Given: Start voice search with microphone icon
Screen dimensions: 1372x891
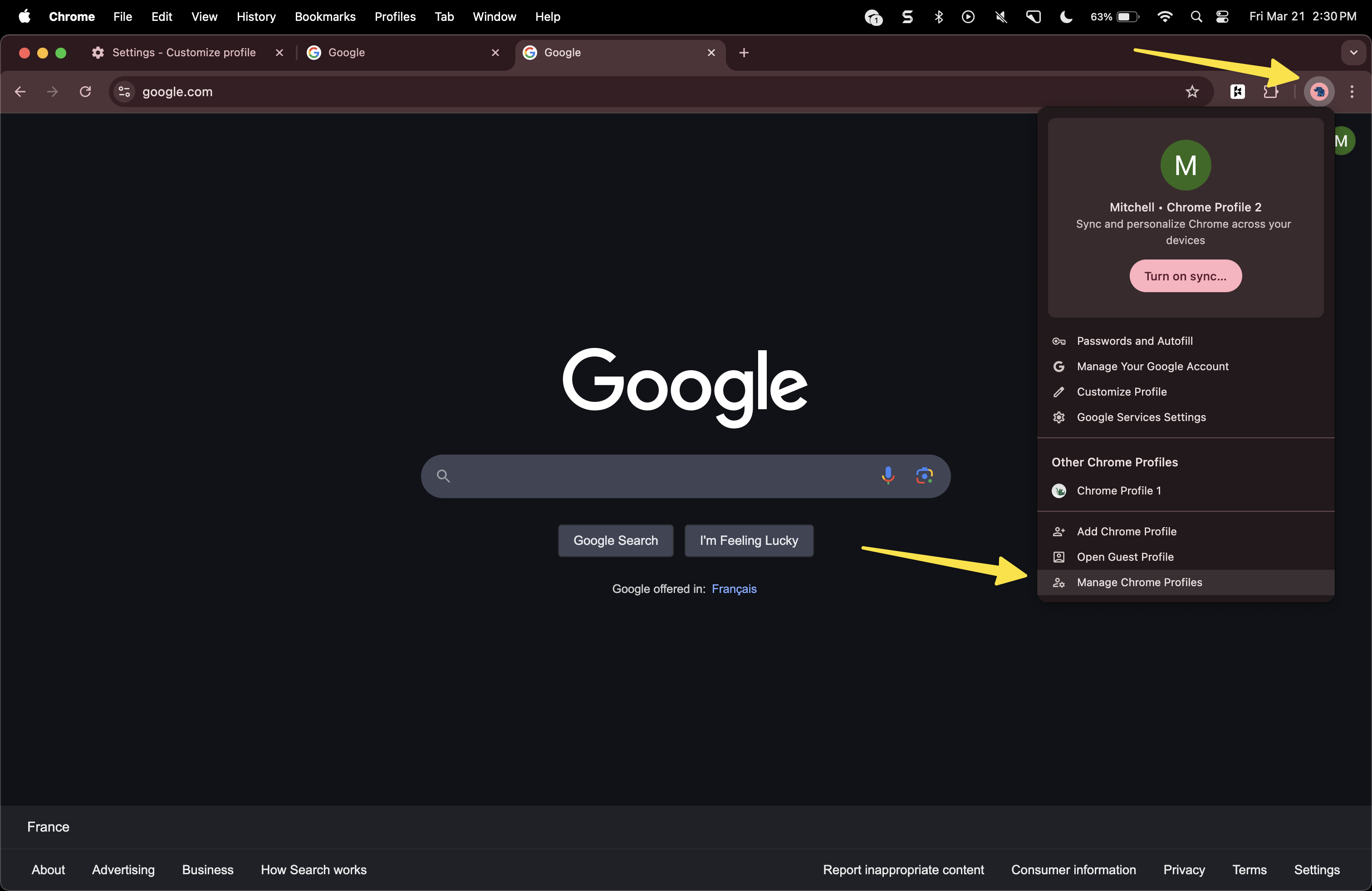Looking at the screenshot, I should 888,475.
